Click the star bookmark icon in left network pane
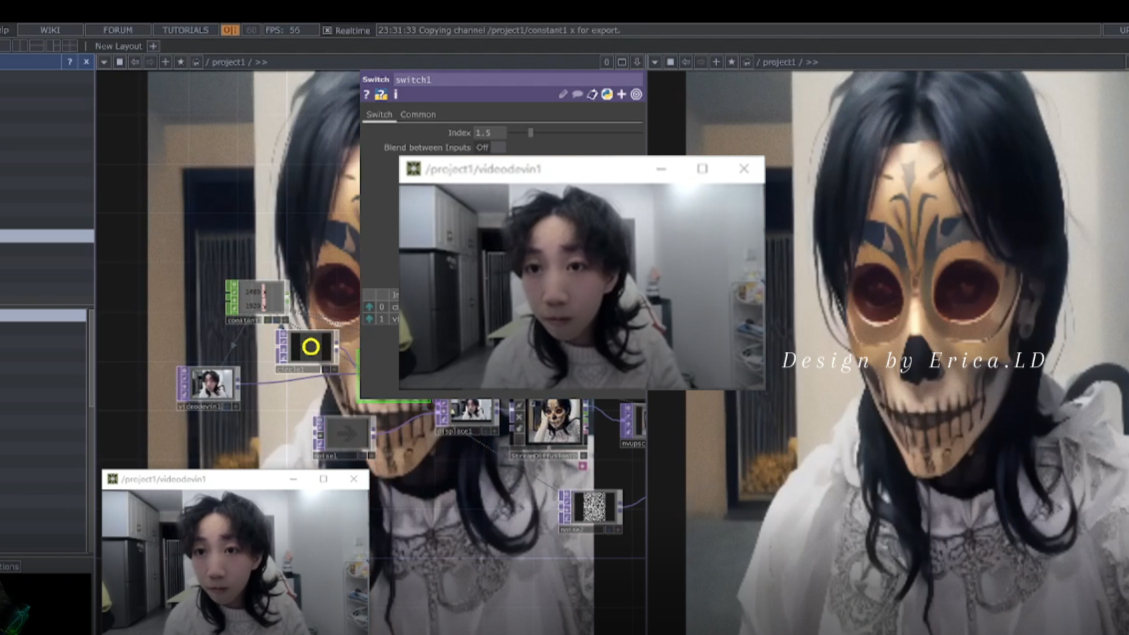 (181, 62)
